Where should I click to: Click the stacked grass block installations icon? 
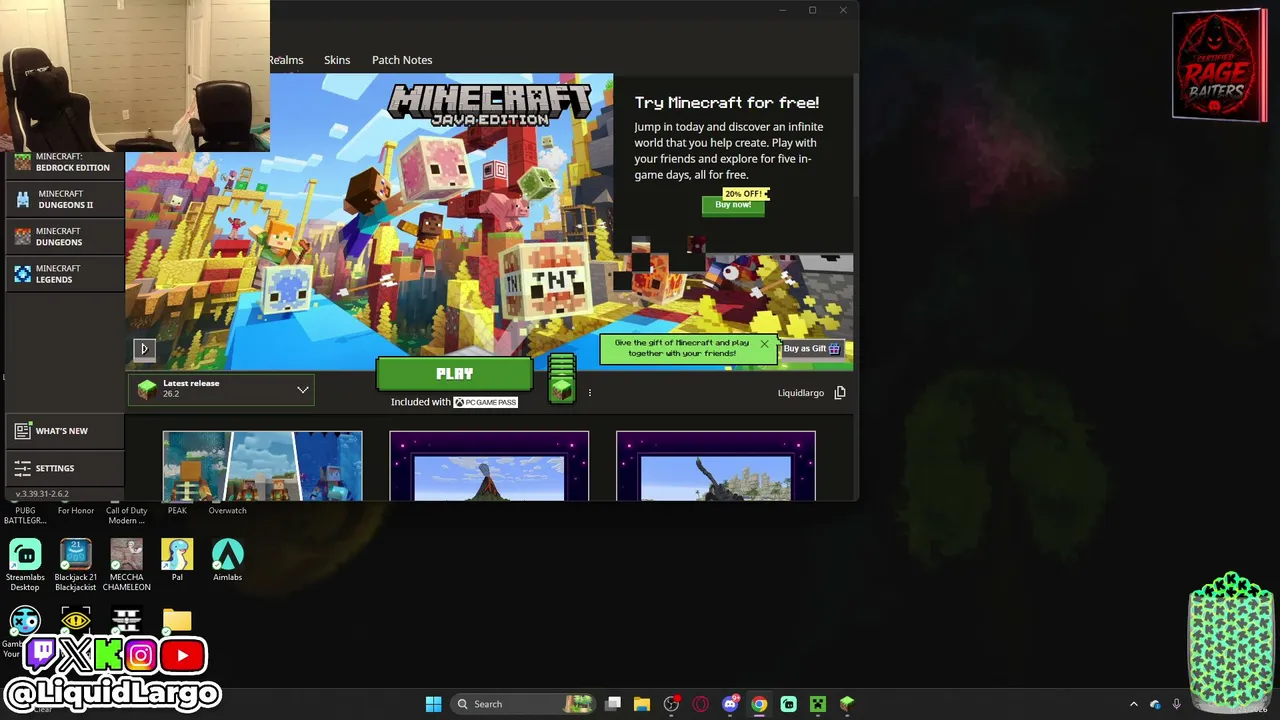[562, 378]
